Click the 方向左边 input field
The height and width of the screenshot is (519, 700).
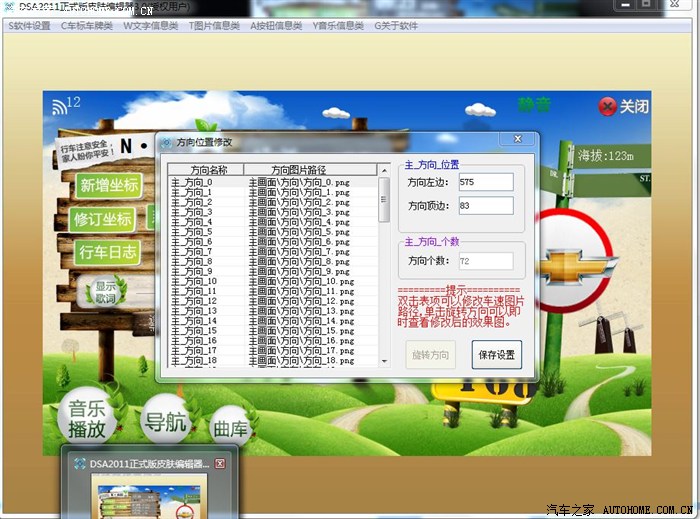coord(485,182)
